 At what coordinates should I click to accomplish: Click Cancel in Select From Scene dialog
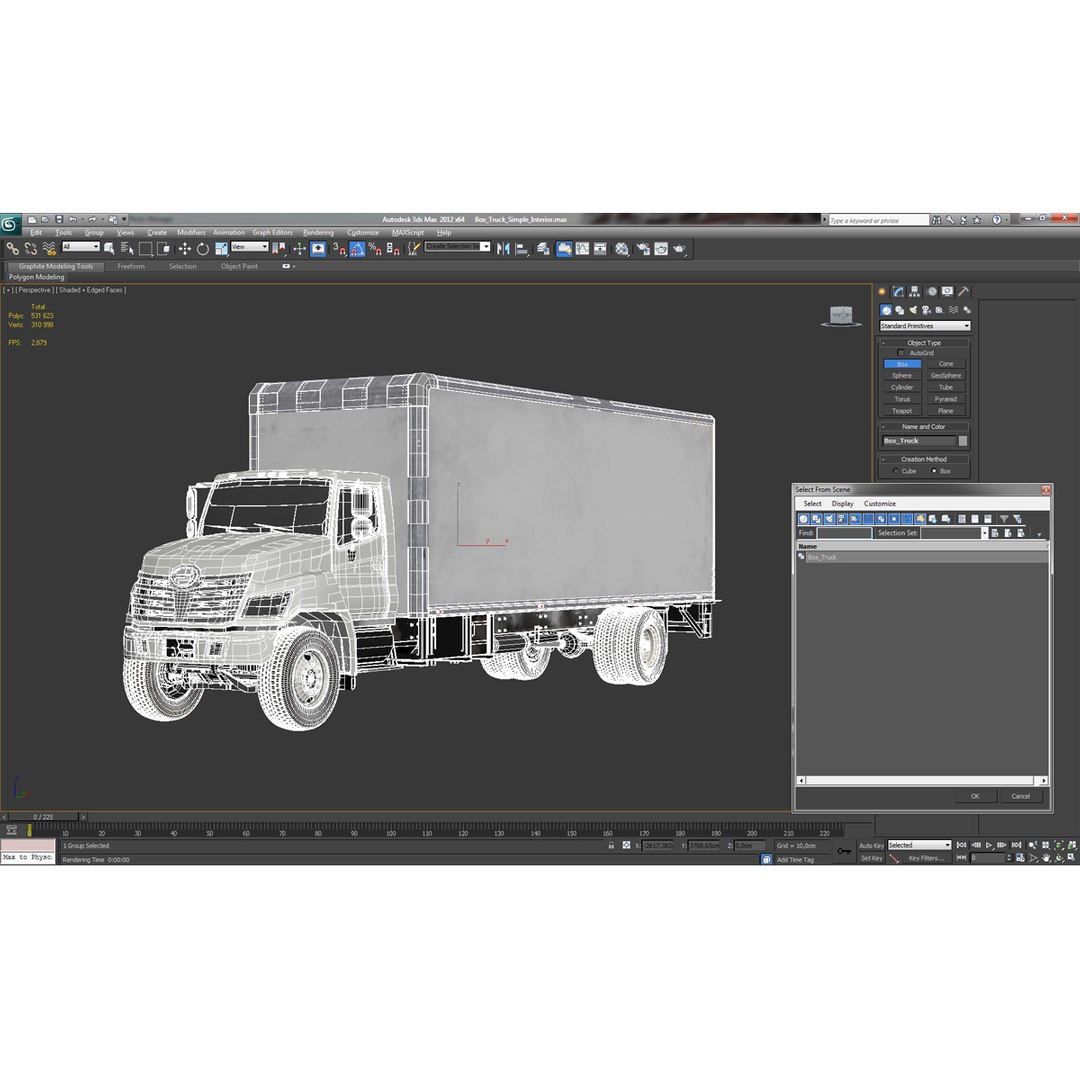(x=1021, y=796)
